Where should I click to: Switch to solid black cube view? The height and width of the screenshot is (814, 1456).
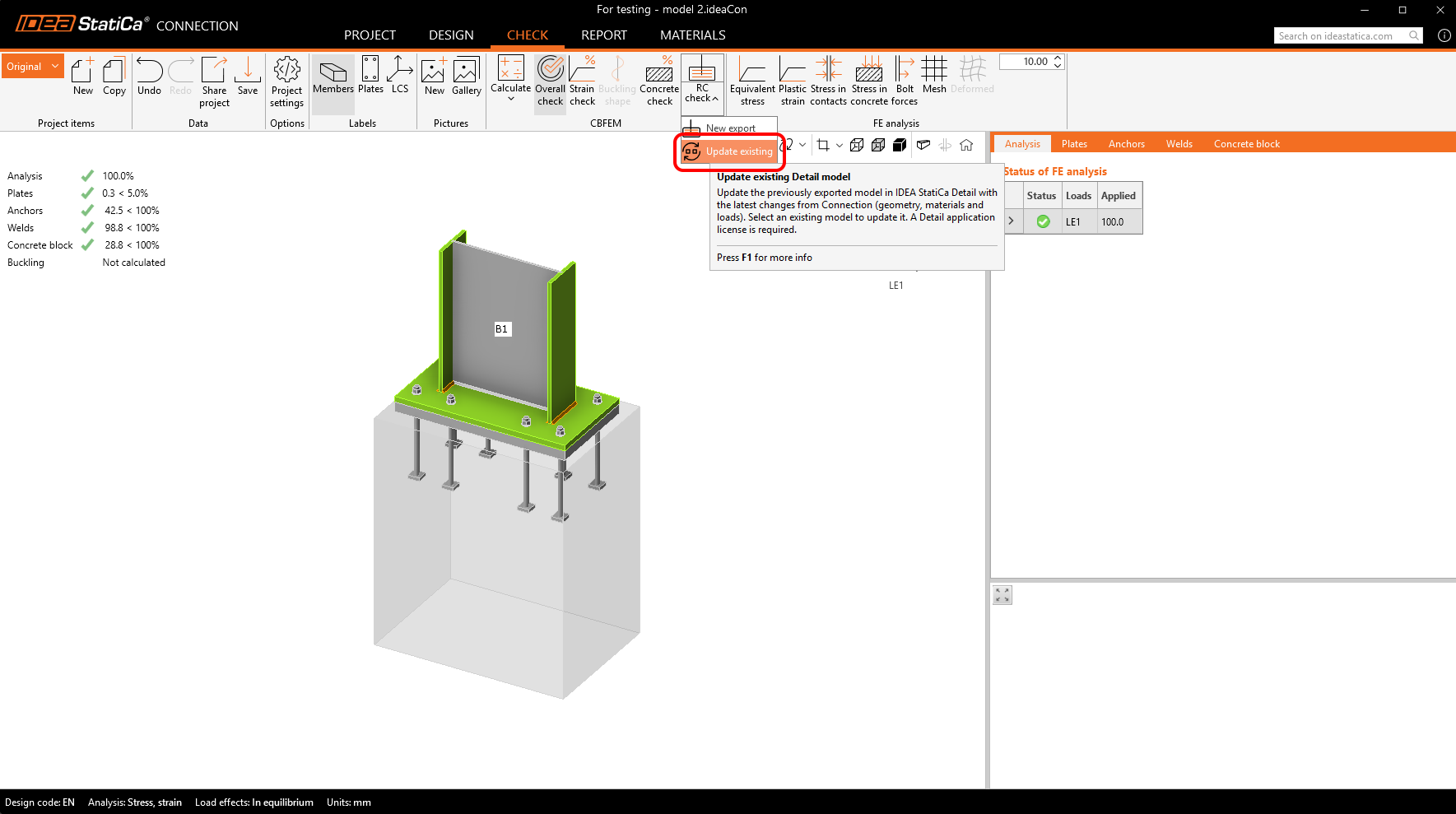pos(900,145)
